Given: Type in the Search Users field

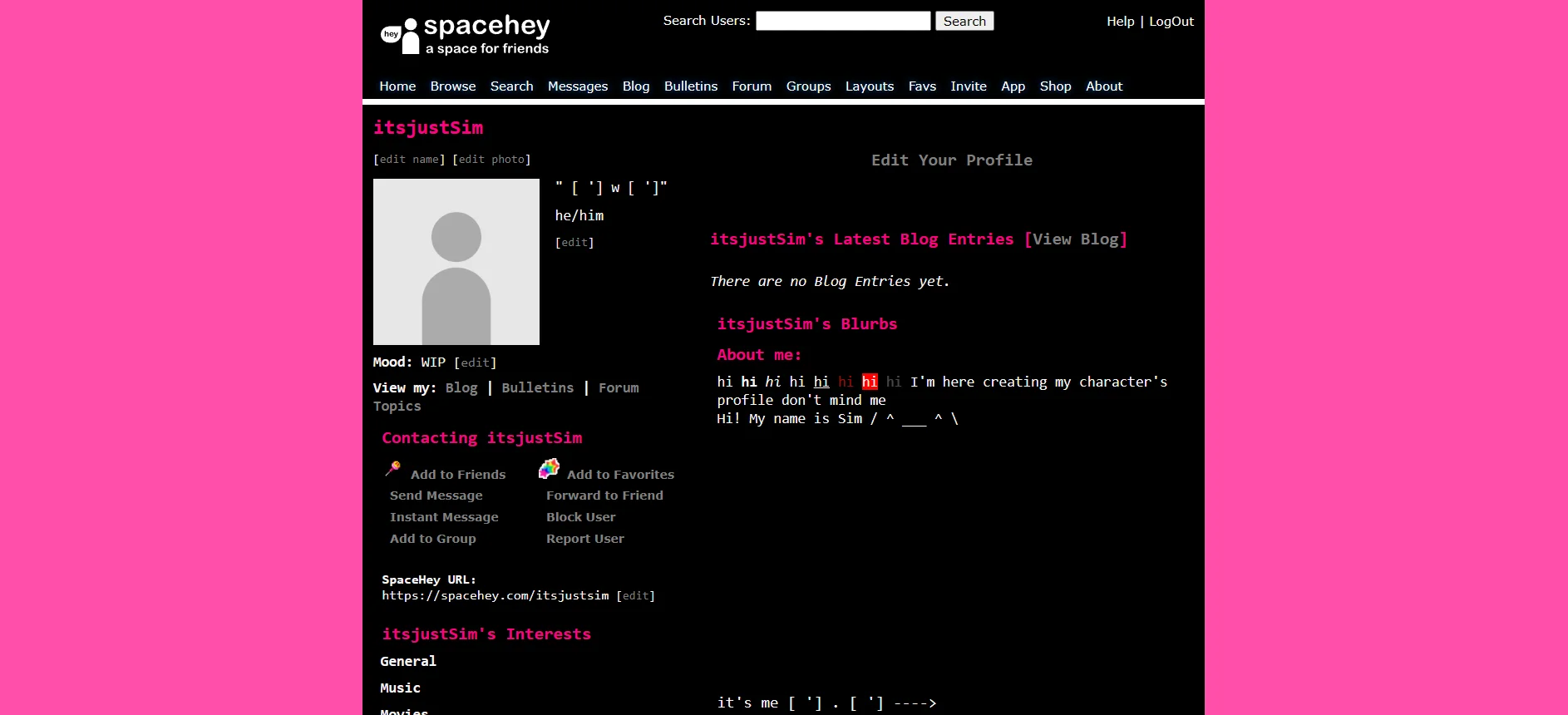Looking at the screenshot, I should (842, 21).
